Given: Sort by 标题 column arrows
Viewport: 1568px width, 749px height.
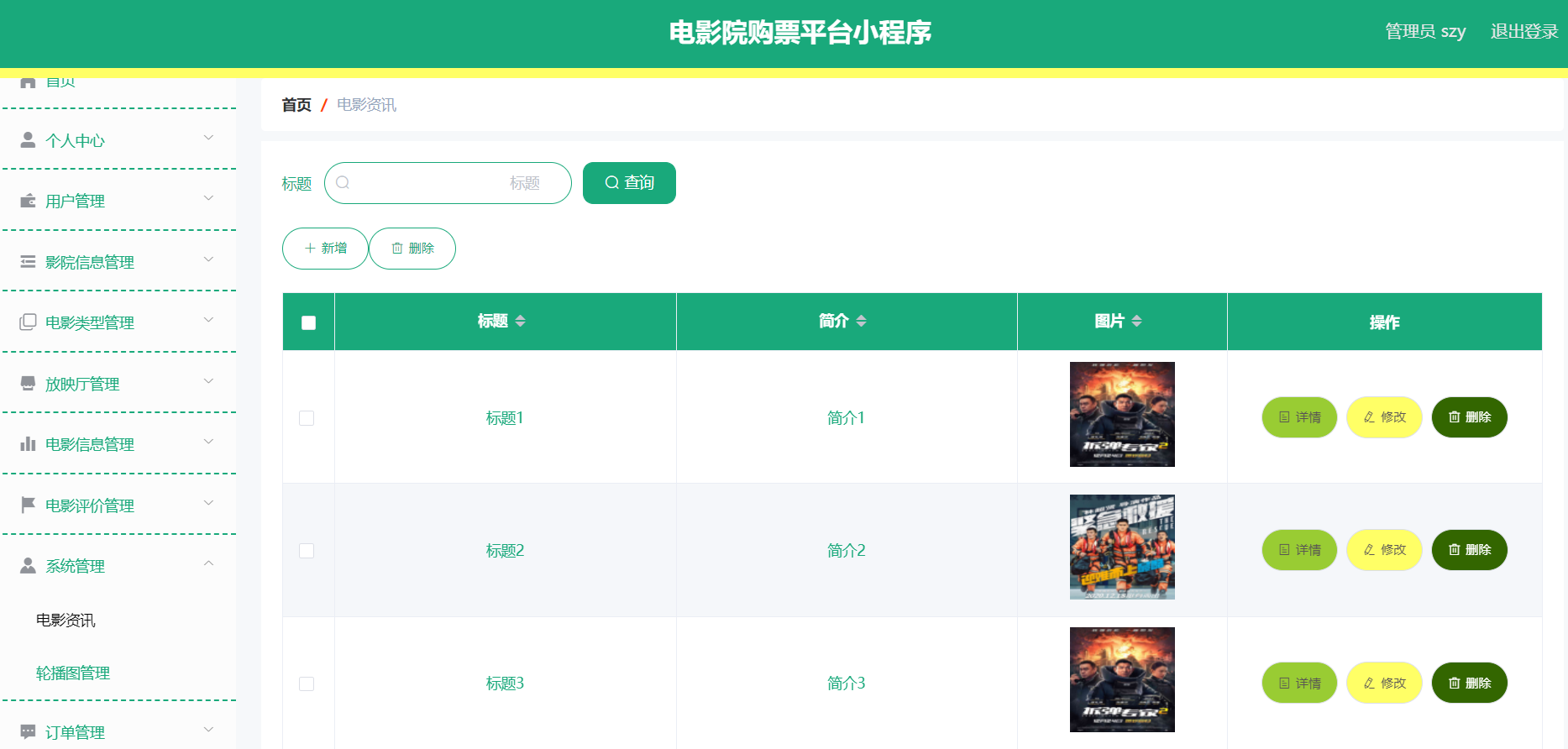Looking at the screenshot, I should coord(521,321).
